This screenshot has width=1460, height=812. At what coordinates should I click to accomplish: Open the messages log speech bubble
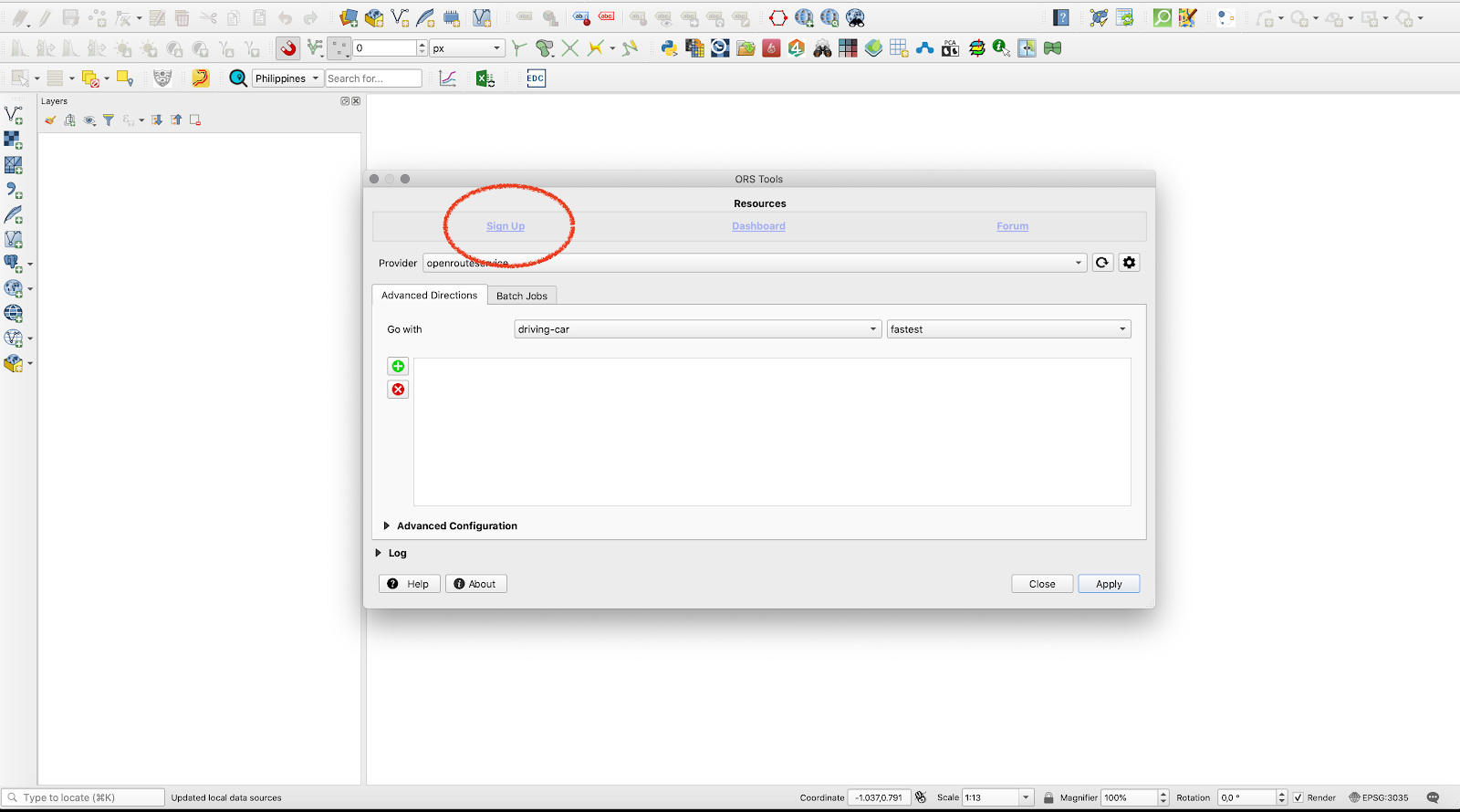(x=1433, y=797)
